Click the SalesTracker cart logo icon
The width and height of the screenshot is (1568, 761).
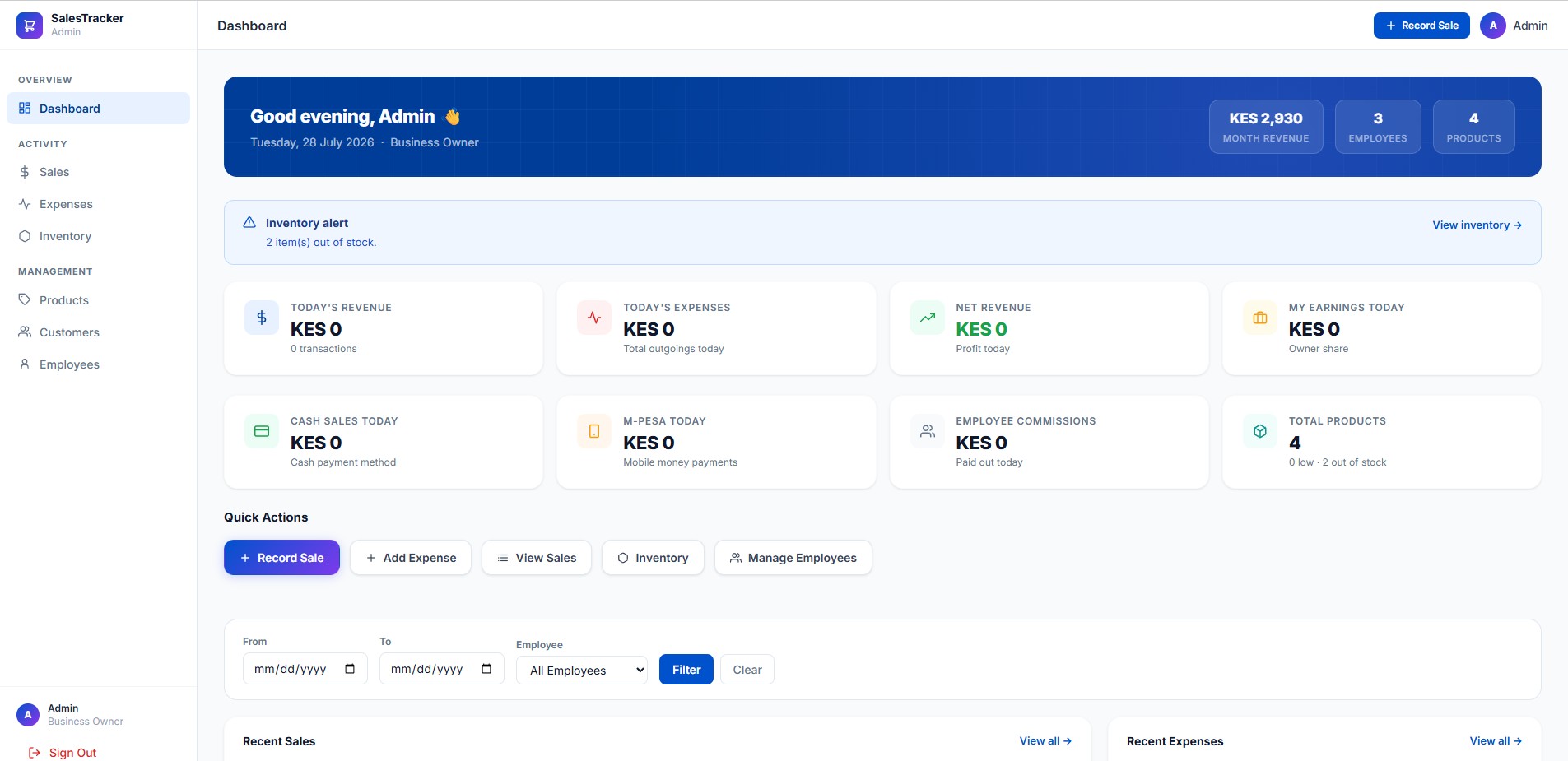point(30,26)
